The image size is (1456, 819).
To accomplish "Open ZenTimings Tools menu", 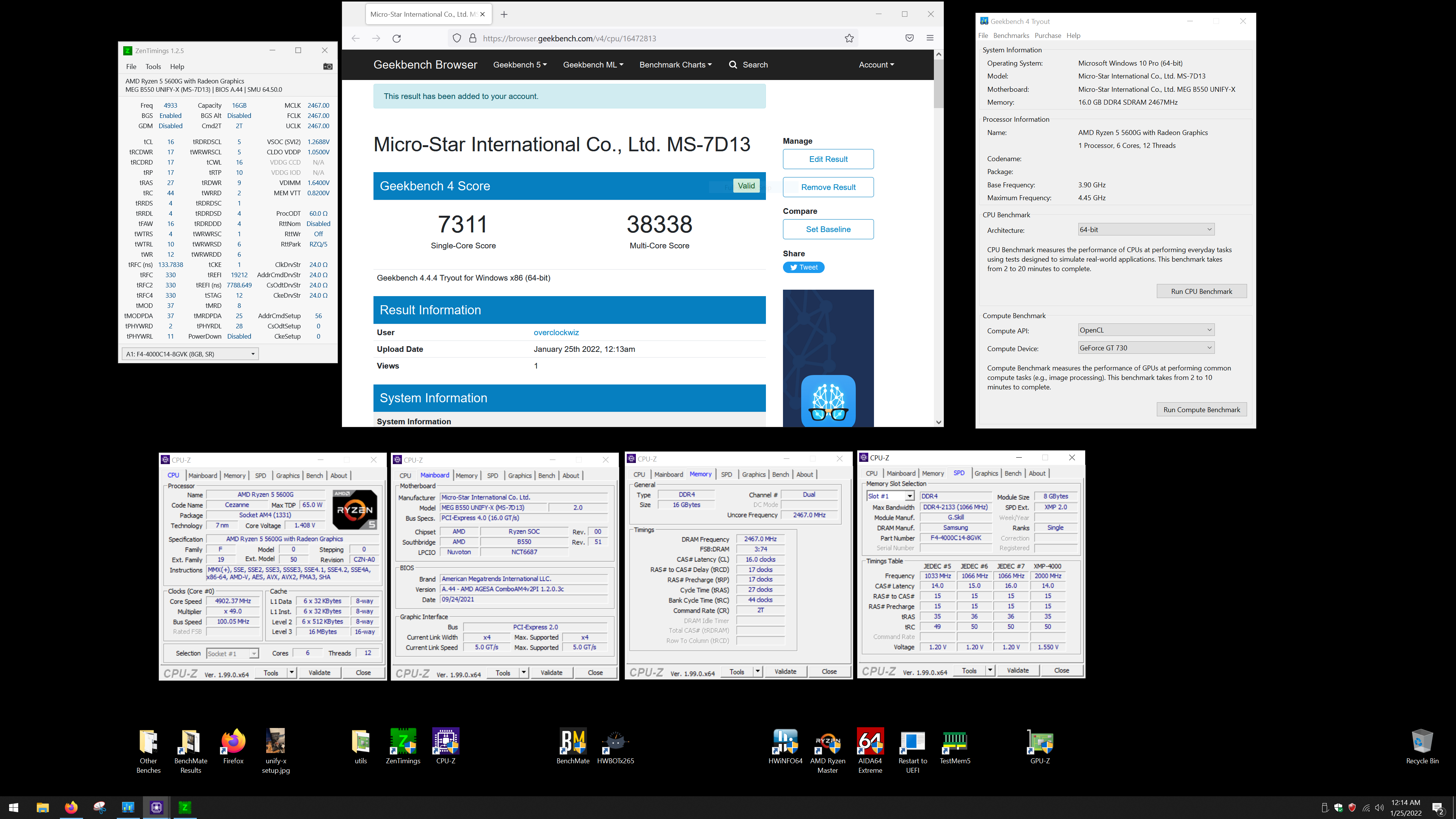I will tap(153, 67).
